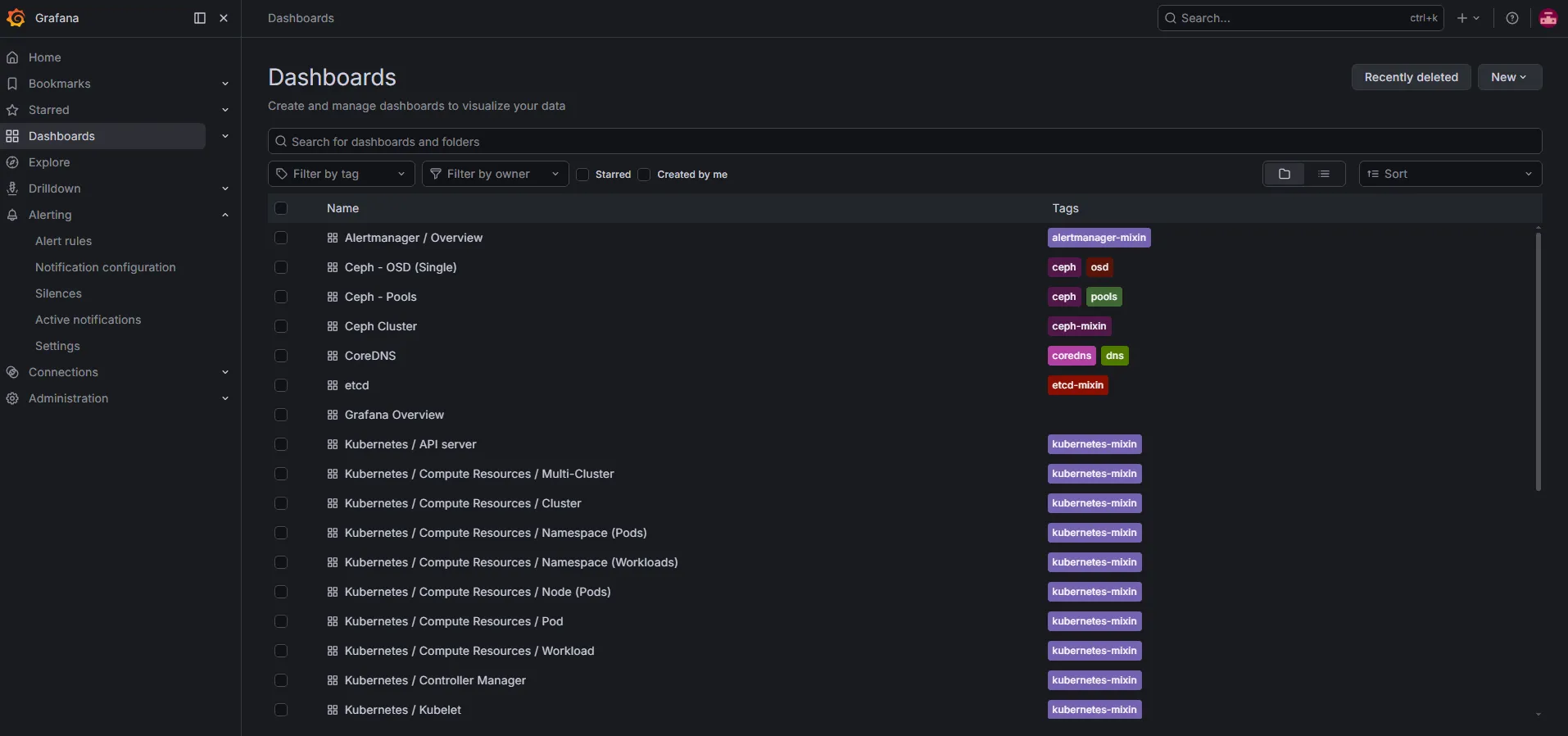Click dashboard icon beside Alertmanager / Overview
The height and width of the screenshot is (736, 1568).
tap(333, 238)
